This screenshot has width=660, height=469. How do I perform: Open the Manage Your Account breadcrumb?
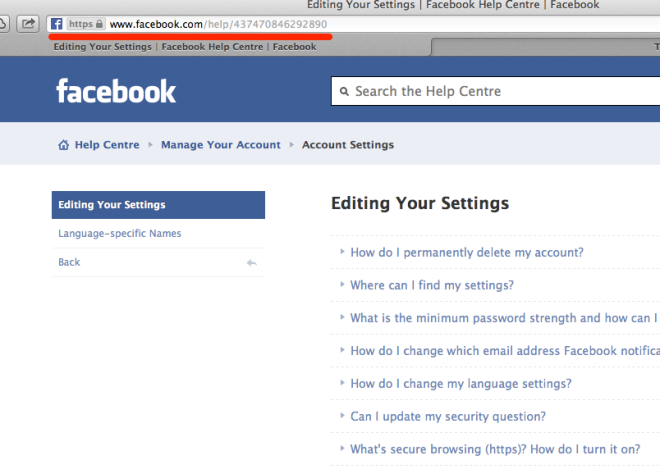click(221, 145)
